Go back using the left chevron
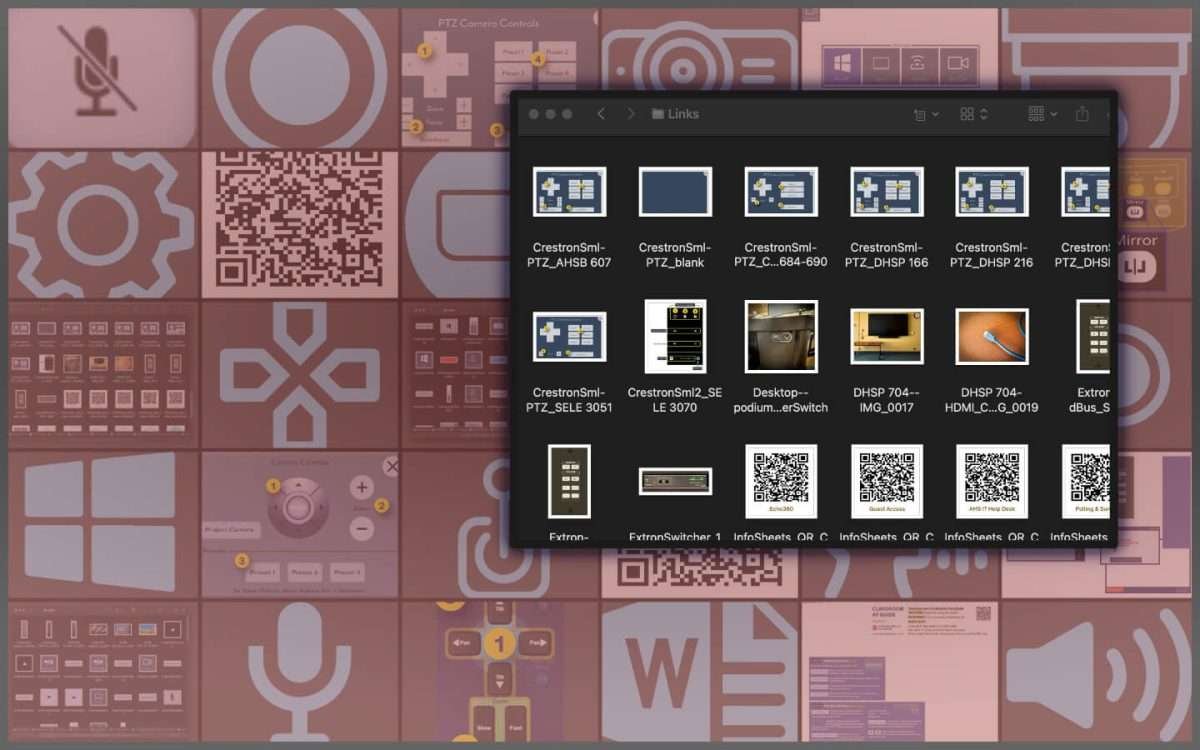 tap(601, 114)
